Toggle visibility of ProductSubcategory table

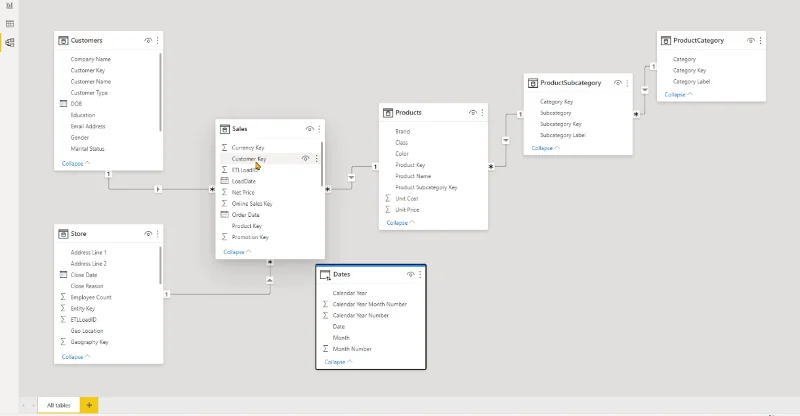(x=618, y=83)
